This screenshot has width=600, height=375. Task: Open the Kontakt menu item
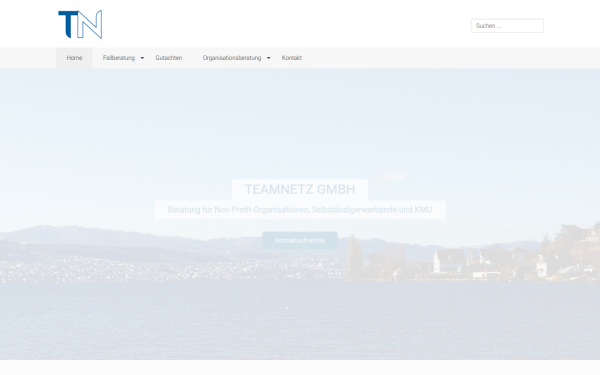point(292,58)
